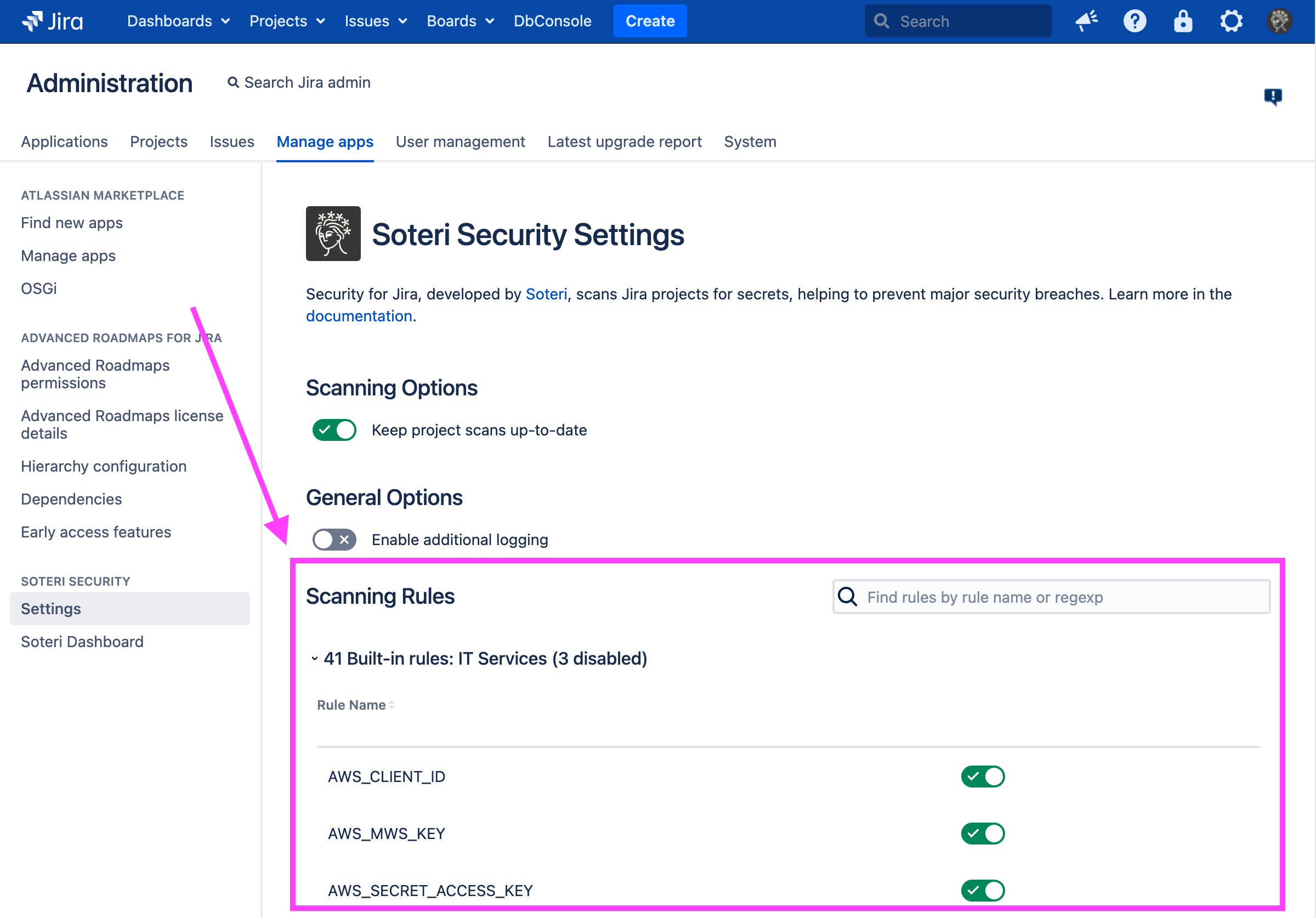Open the feedback megaphone icon
Screen dimensions: 1316x918
[1086, 21]
